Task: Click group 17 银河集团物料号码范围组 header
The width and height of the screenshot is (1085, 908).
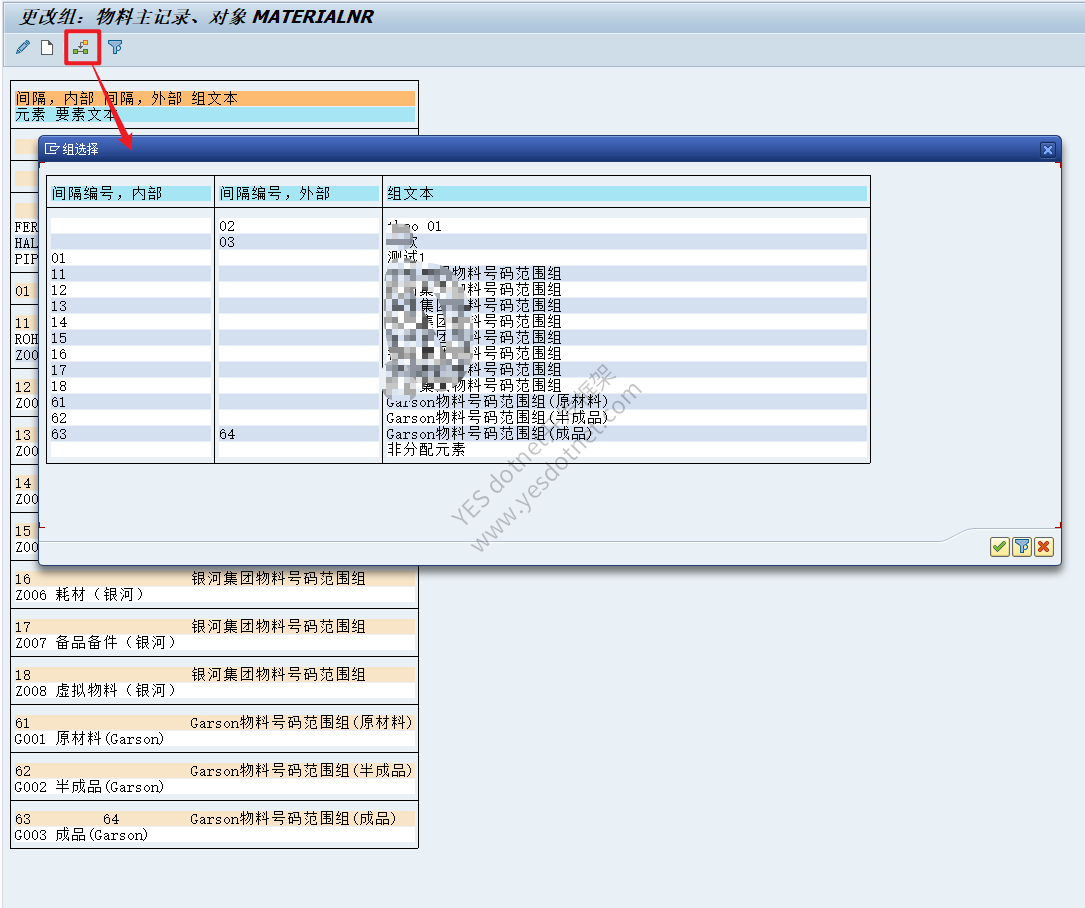Action: 215,626
